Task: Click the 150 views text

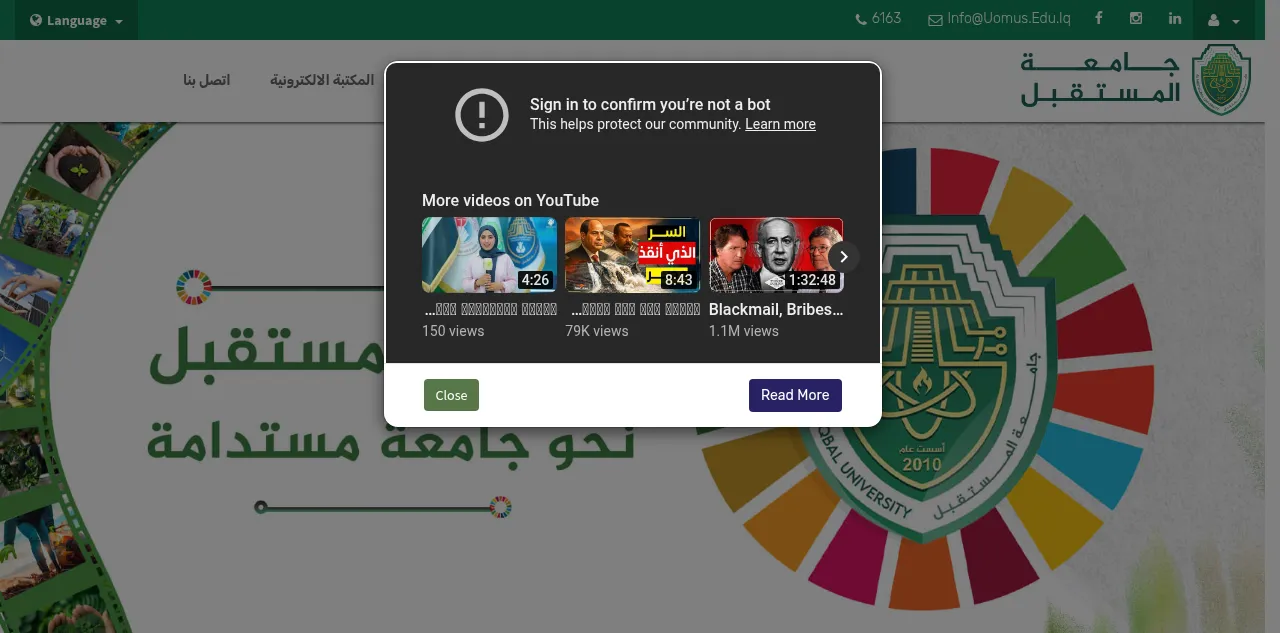Action: click(x=453, y=331)
